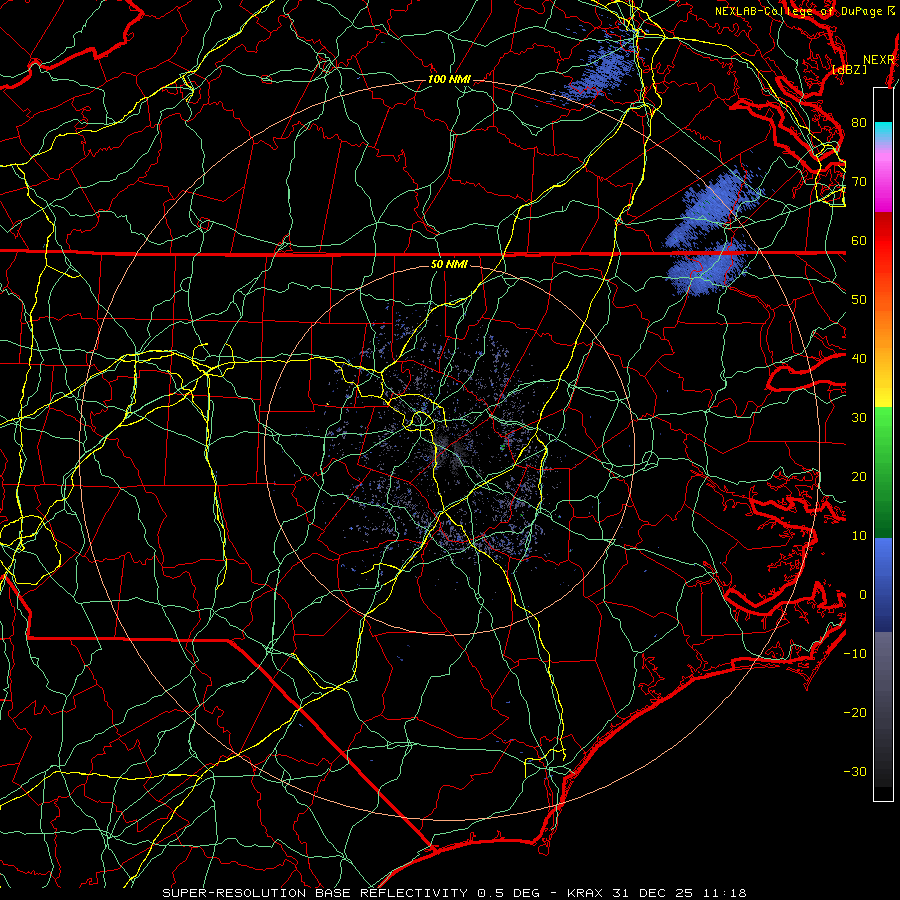Click the 10 dBZ scale label
The height and width of the screenshot is (900, 900).
tap(859, 536)
